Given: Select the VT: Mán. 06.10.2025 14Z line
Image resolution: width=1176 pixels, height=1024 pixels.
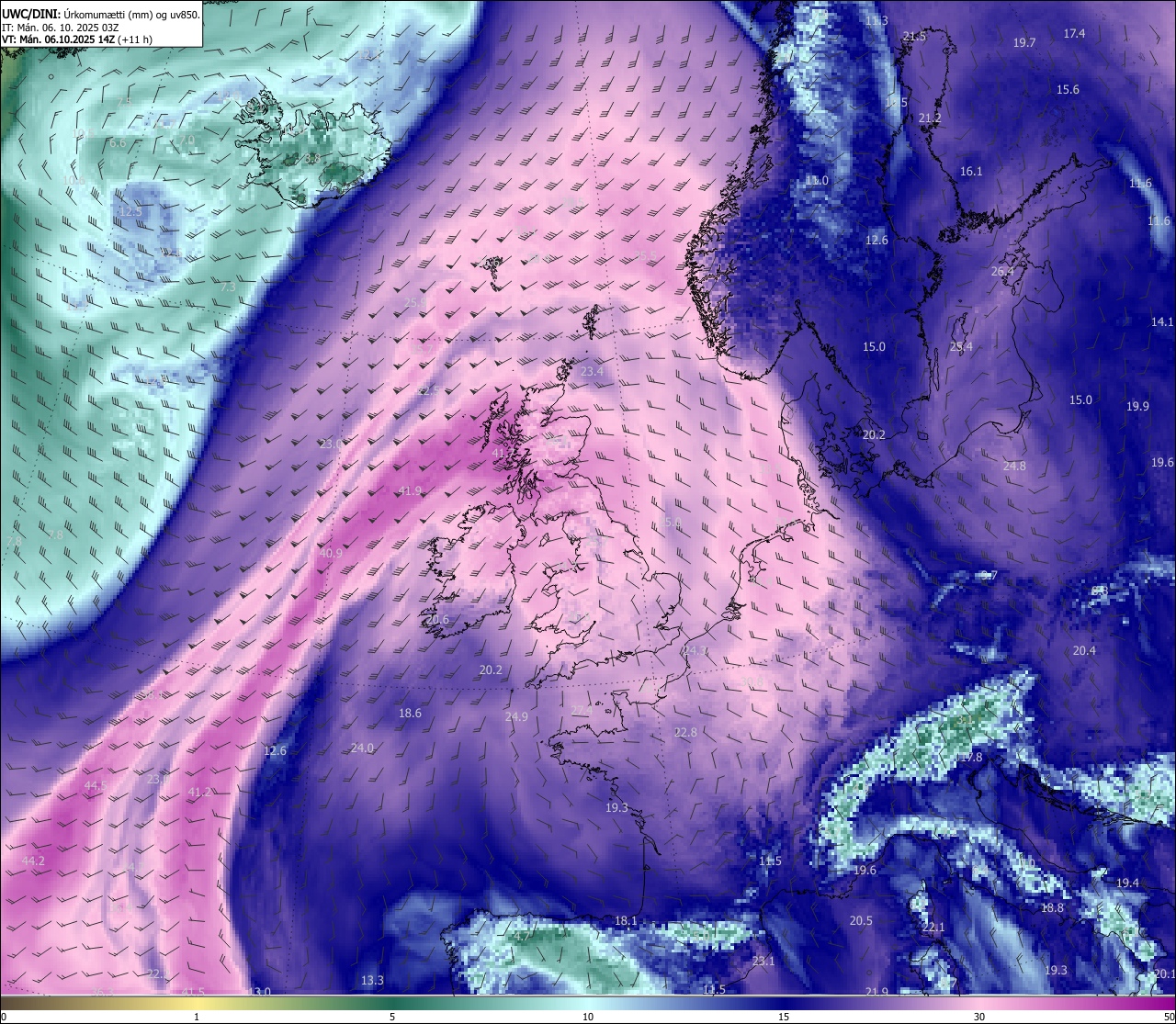Looking at the screenshot, I should click(x=77, y=39).
